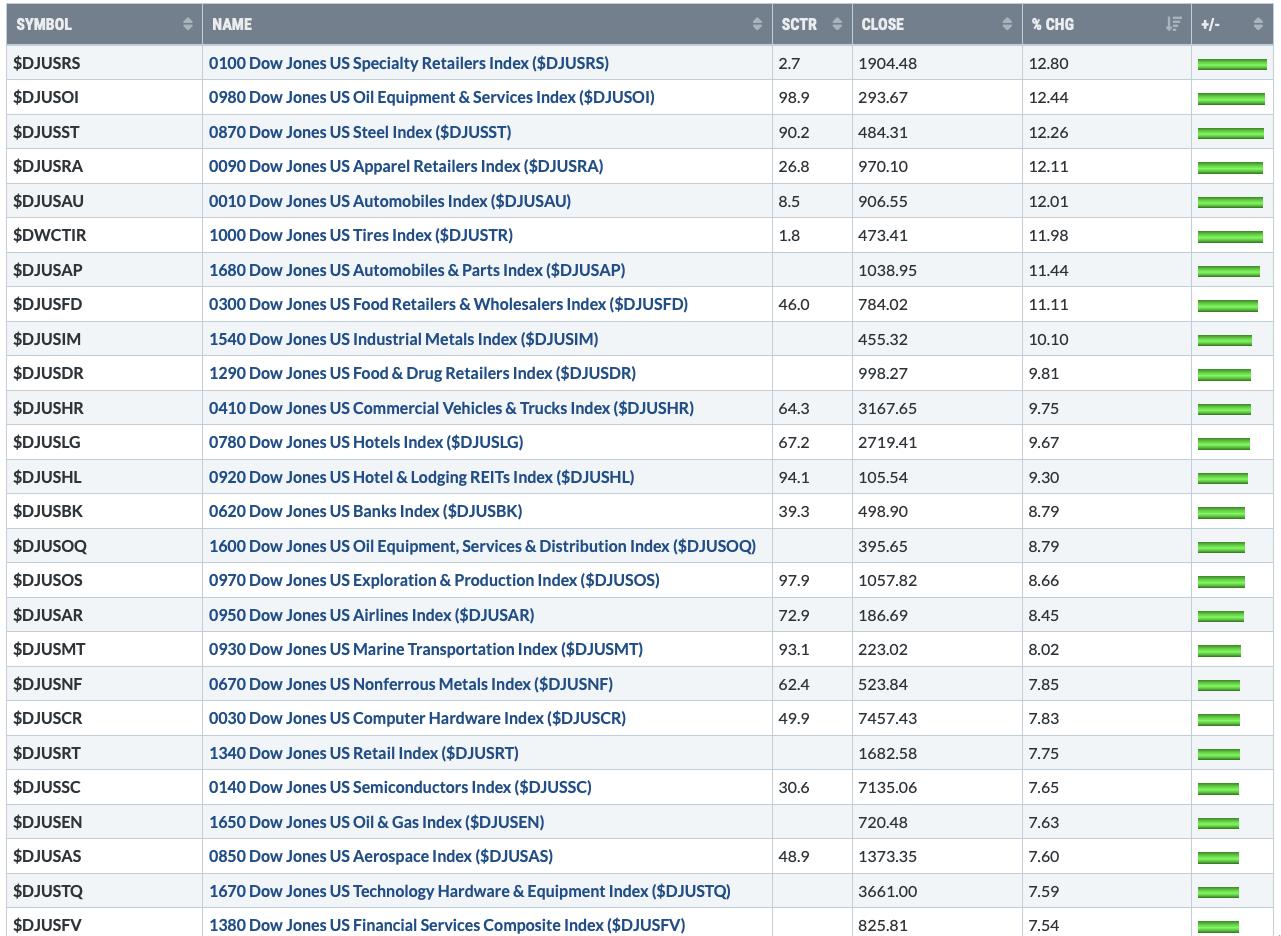The height and width of the screenshot is (936, 1281).
Task: Select the 12.01 percent change cell
Action: (x=1048, y=201)
